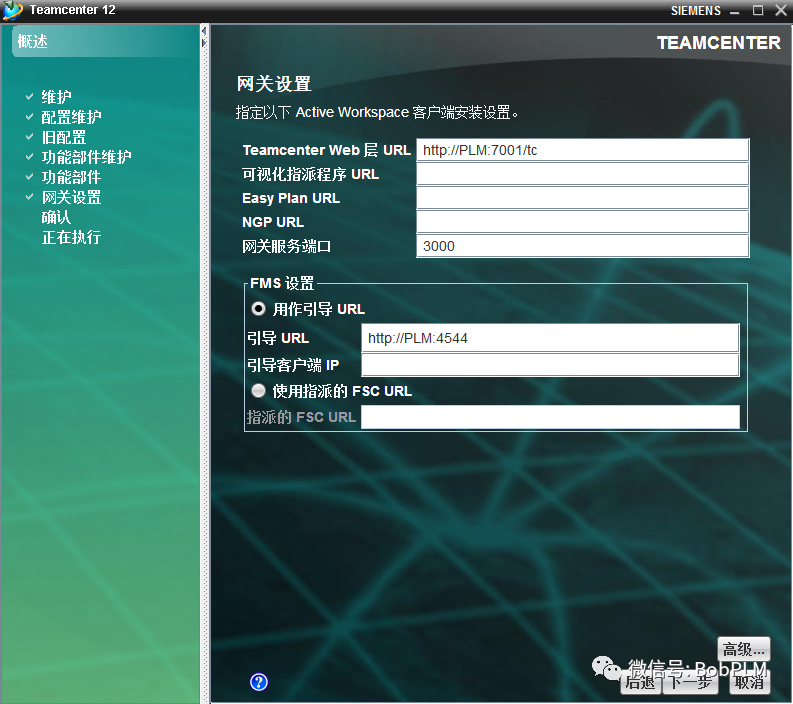Focus the 引导客户端 IP input field
This screenshot has height=704, width=793.
[x=550, y=365]
